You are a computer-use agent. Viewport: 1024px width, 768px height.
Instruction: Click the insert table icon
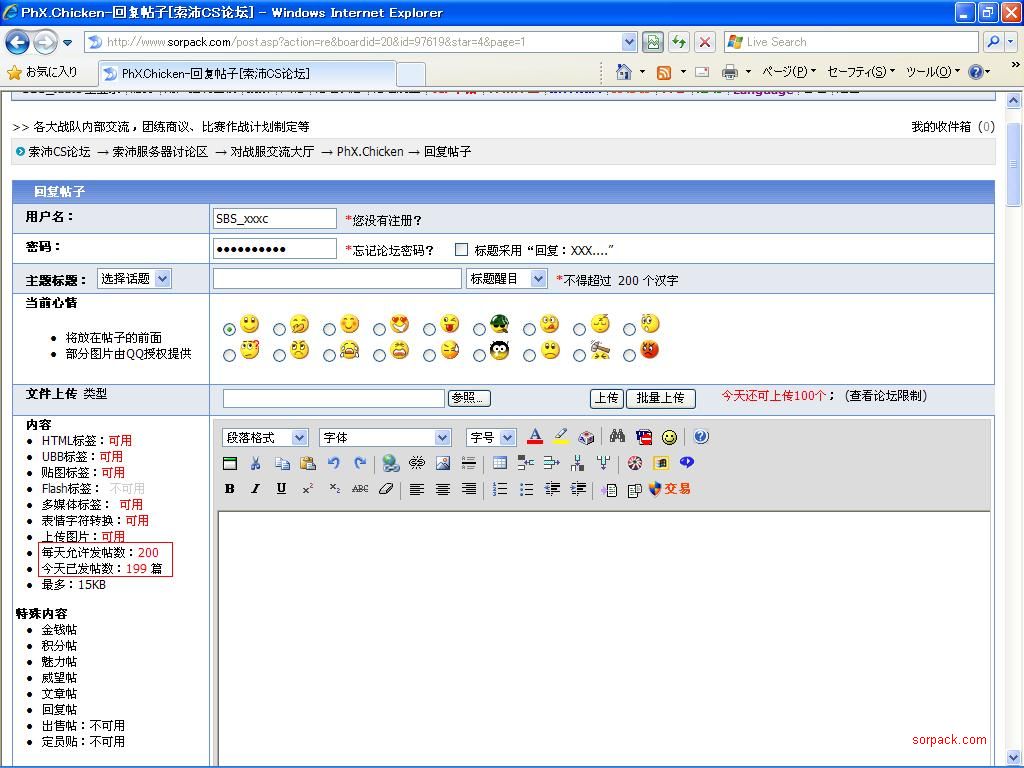coord(500,463)
